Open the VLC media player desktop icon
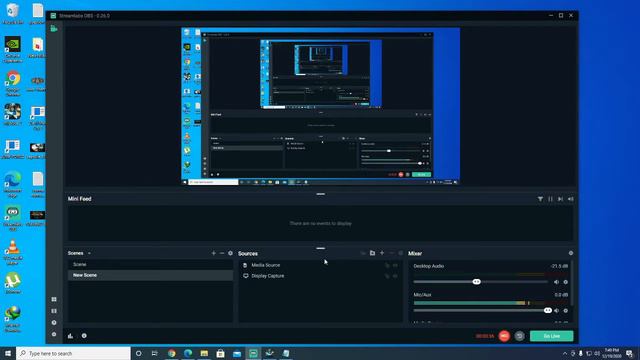The height and width of the screenshot is (360, 640). (x=13, y=252)
